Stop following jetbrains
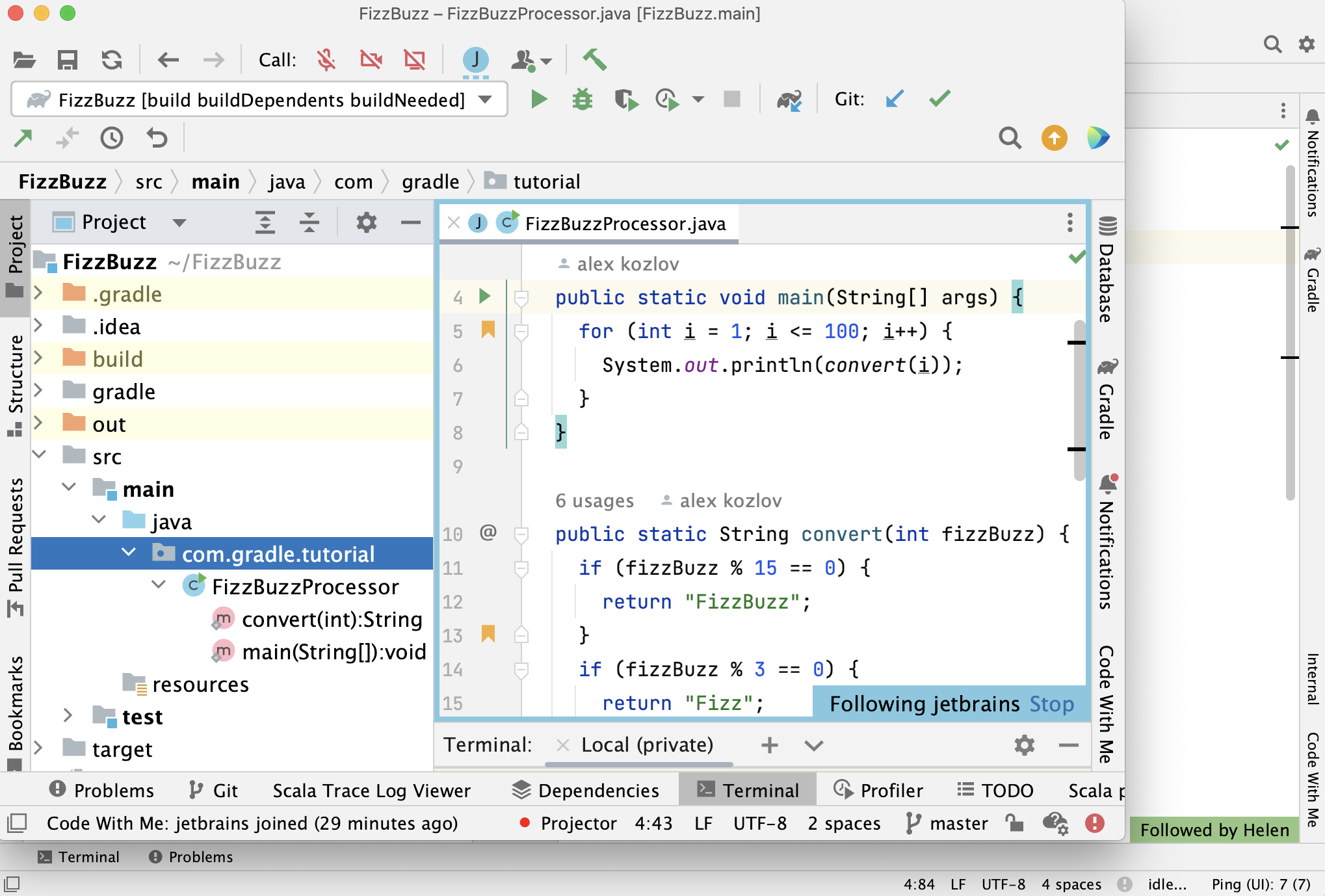The width and height of the screenshot is (1325, 896). click(1052, 704)
